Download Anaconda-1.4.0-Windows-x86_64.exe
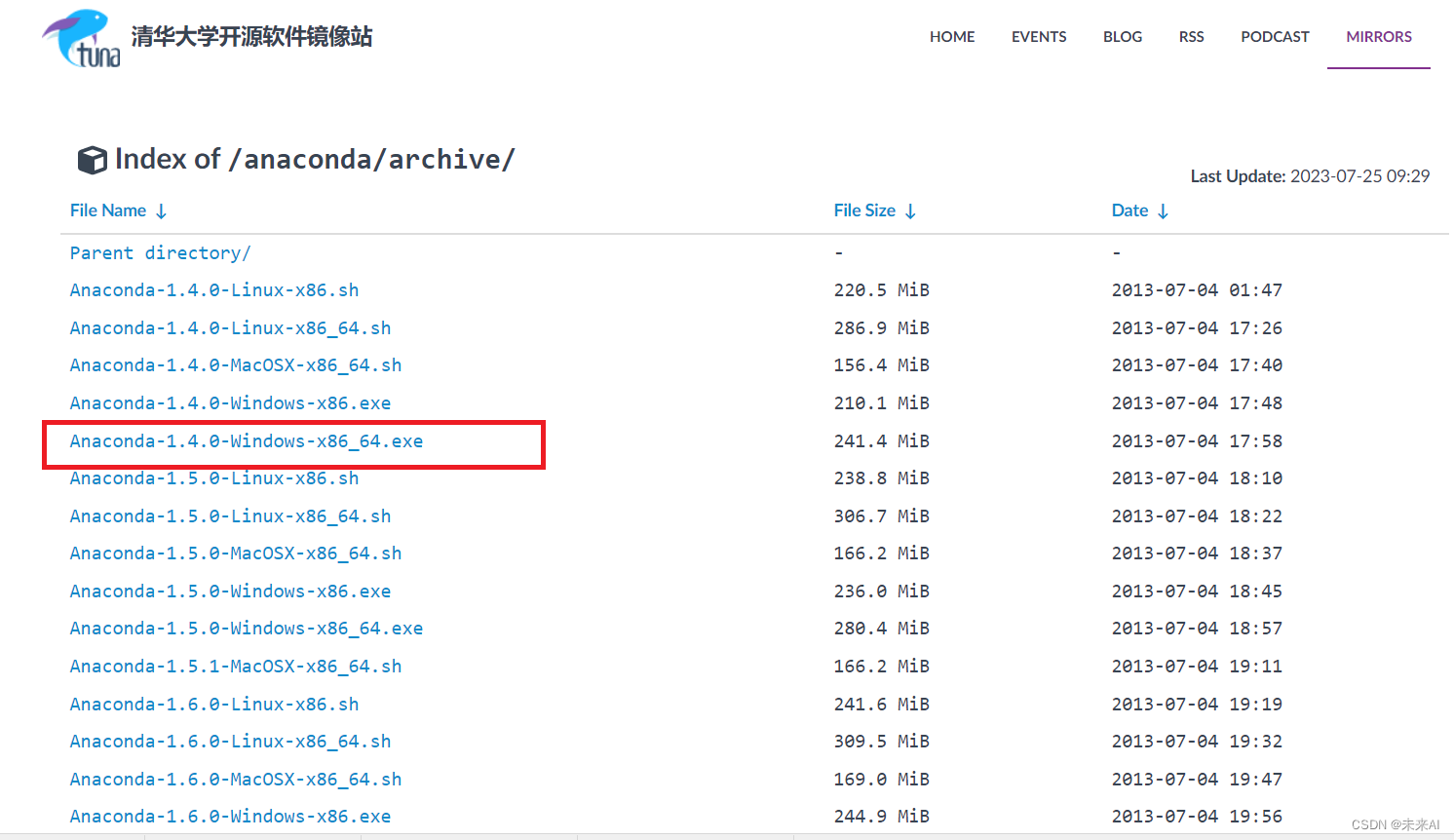The image size is (1454, 840). [x=247, y=441]
